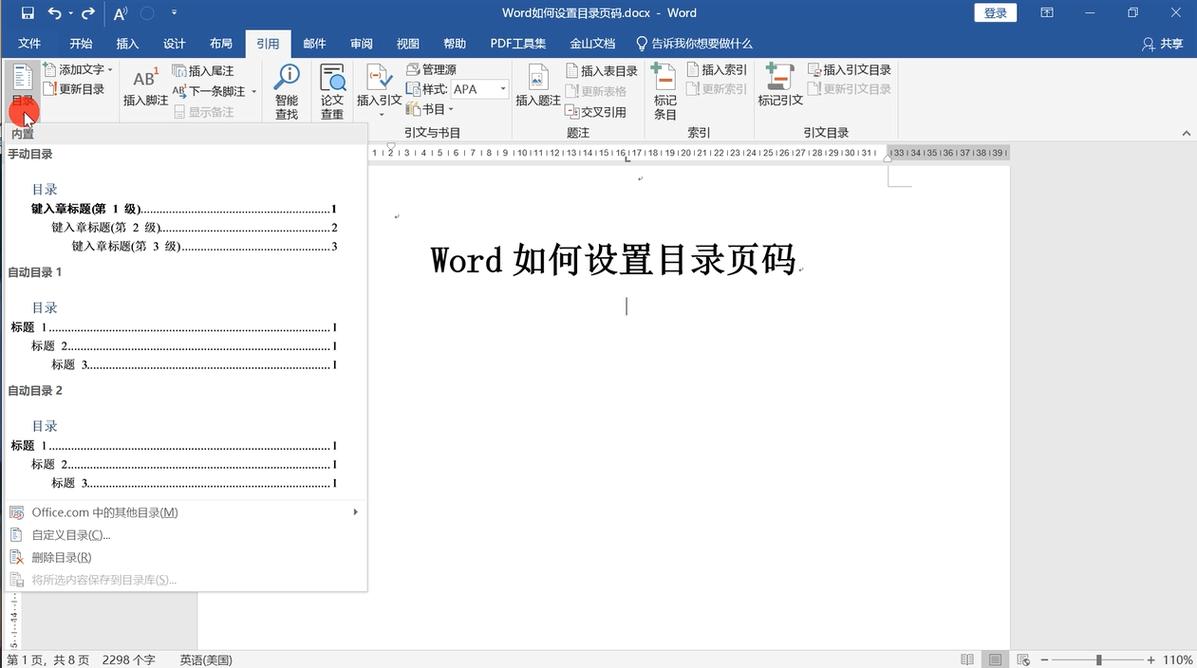Click the Tell Me search box (告诉我你想要做什么)

pyautogui.click(x=694, y=44)
